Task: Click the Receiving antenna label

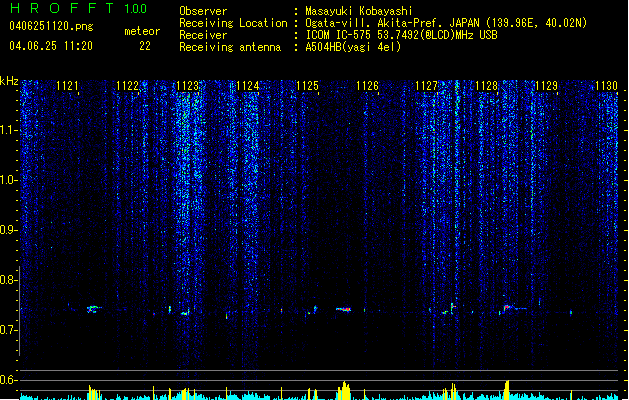Action: coord(230,47)
